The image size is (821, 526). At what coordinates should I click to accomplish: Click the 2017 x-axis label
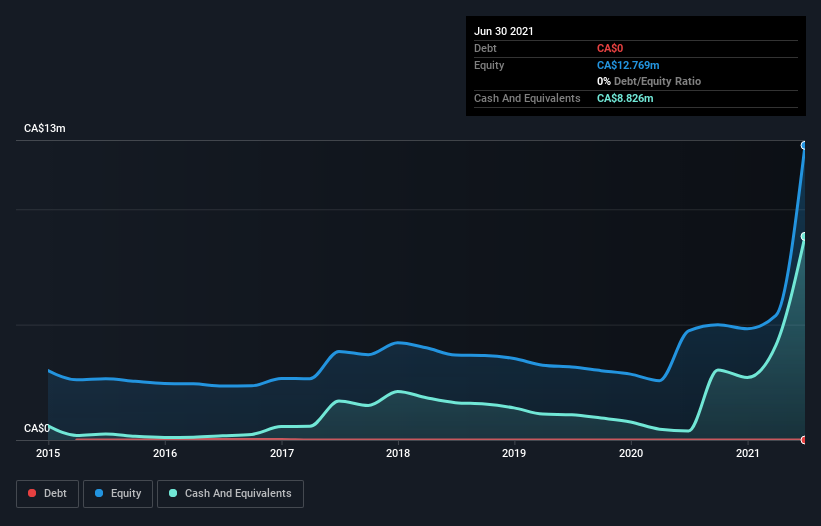point(282,453)
